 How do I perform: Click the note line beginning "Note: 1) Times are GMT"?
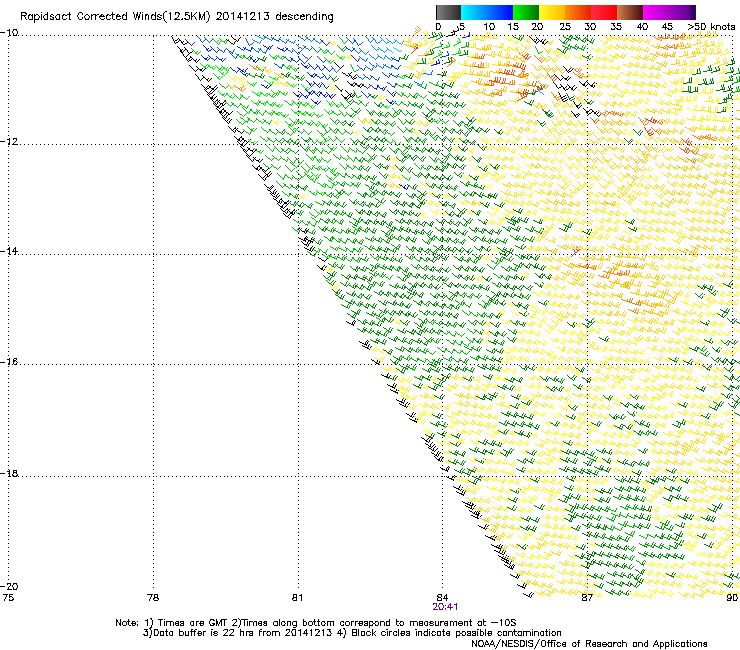coord(316,623)
